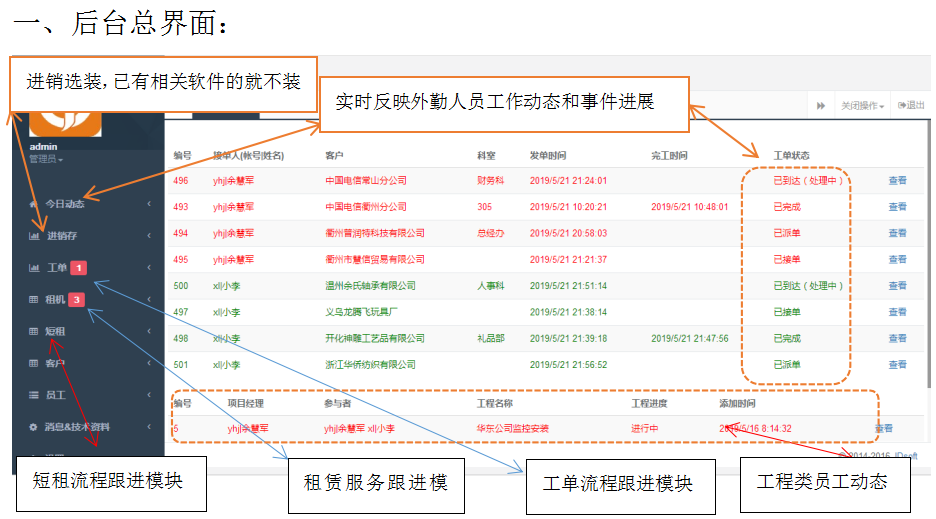Click the orange logo above admin
936x519 pixels.
(65, 124)
